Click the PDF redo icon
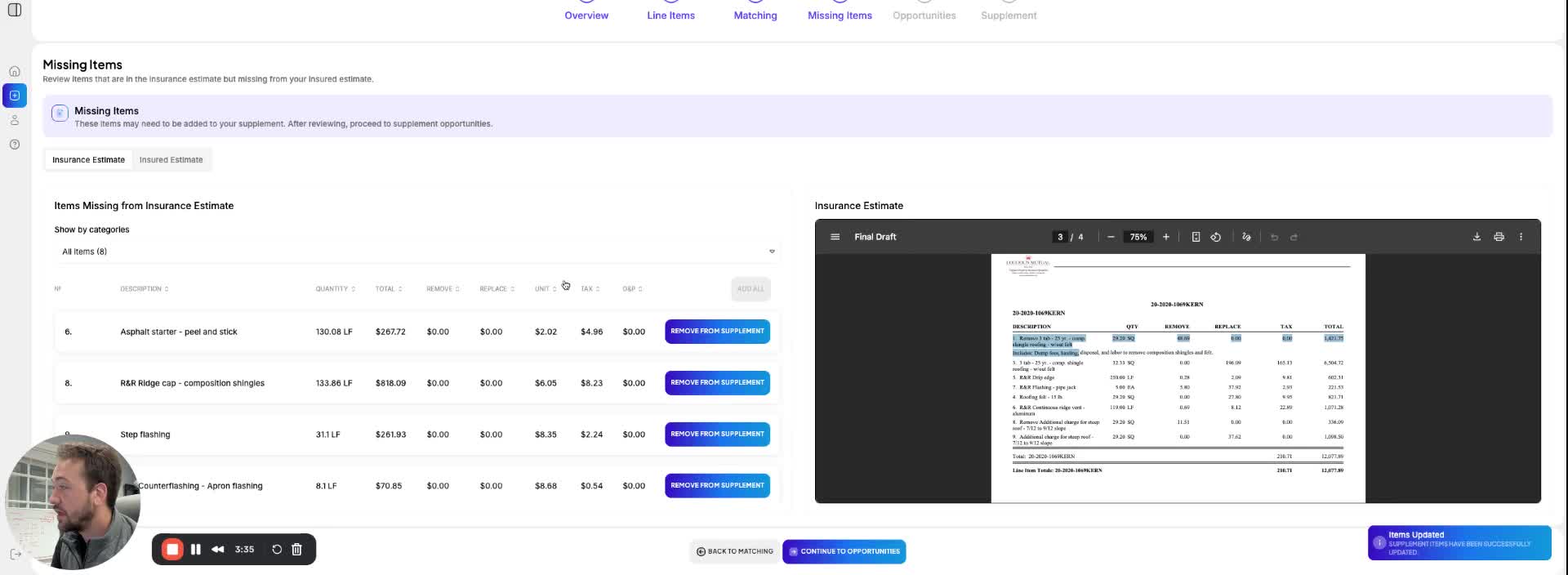Image resolution: width=1568 pixels, height=575 pixels. (x=1294, y=237)
